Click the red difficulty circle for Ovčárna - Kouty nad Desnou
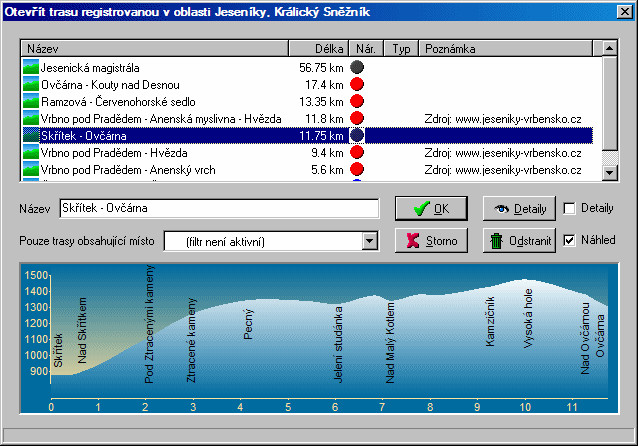 pyautogui.click(x=357, y=84)
